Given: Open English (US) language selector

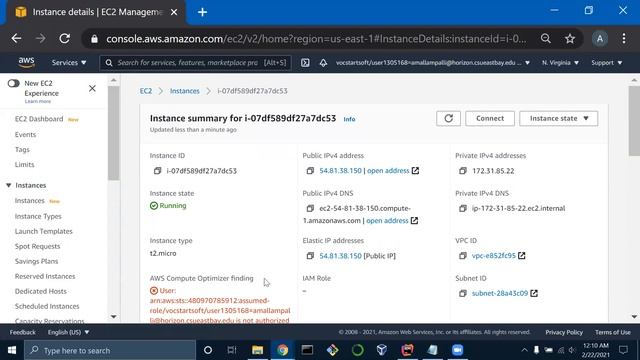Looking at the screenshot, I should tap(68, 332).
